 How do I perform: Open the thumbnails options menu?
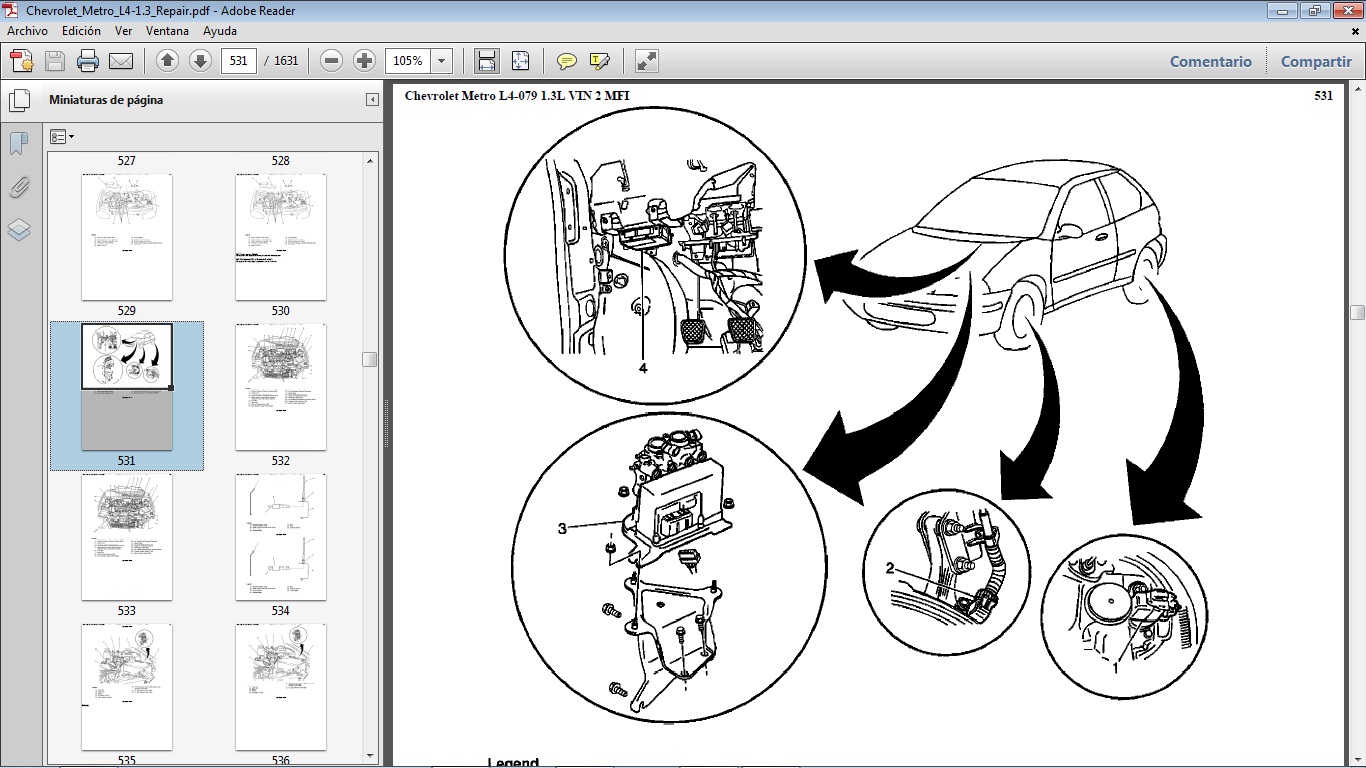62,135
